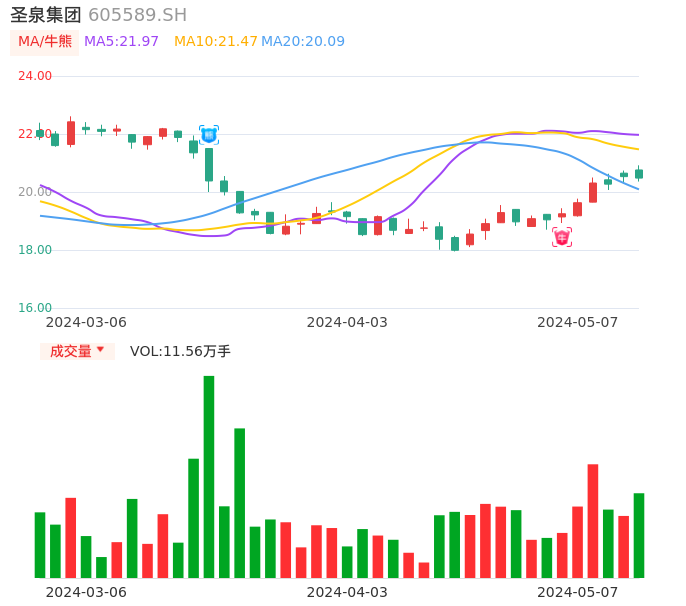
Task: Click the tallest green volume bar
Action: (x=209, y=477)
